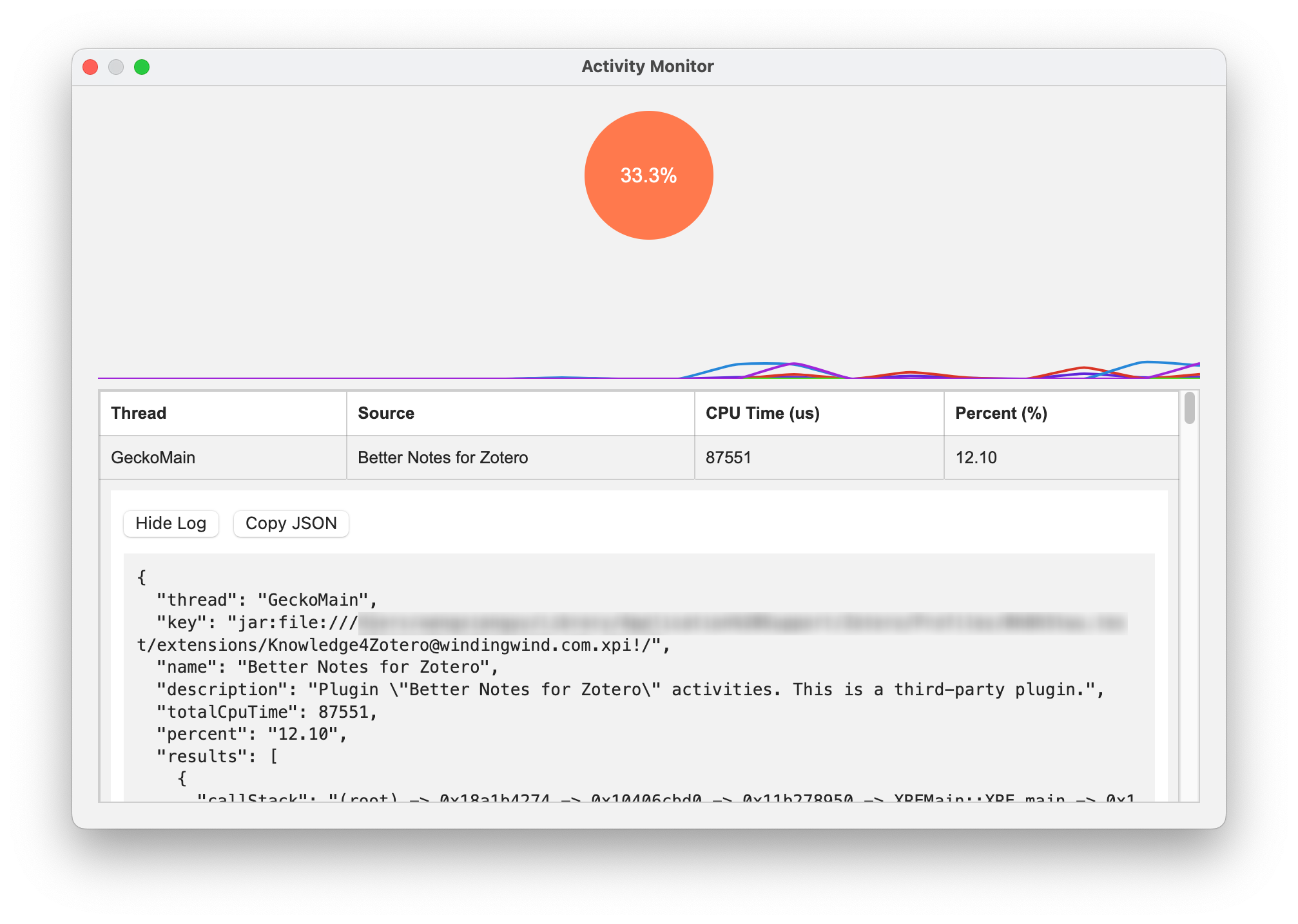Sort by the CPU Time (us) header

[762, 413]
